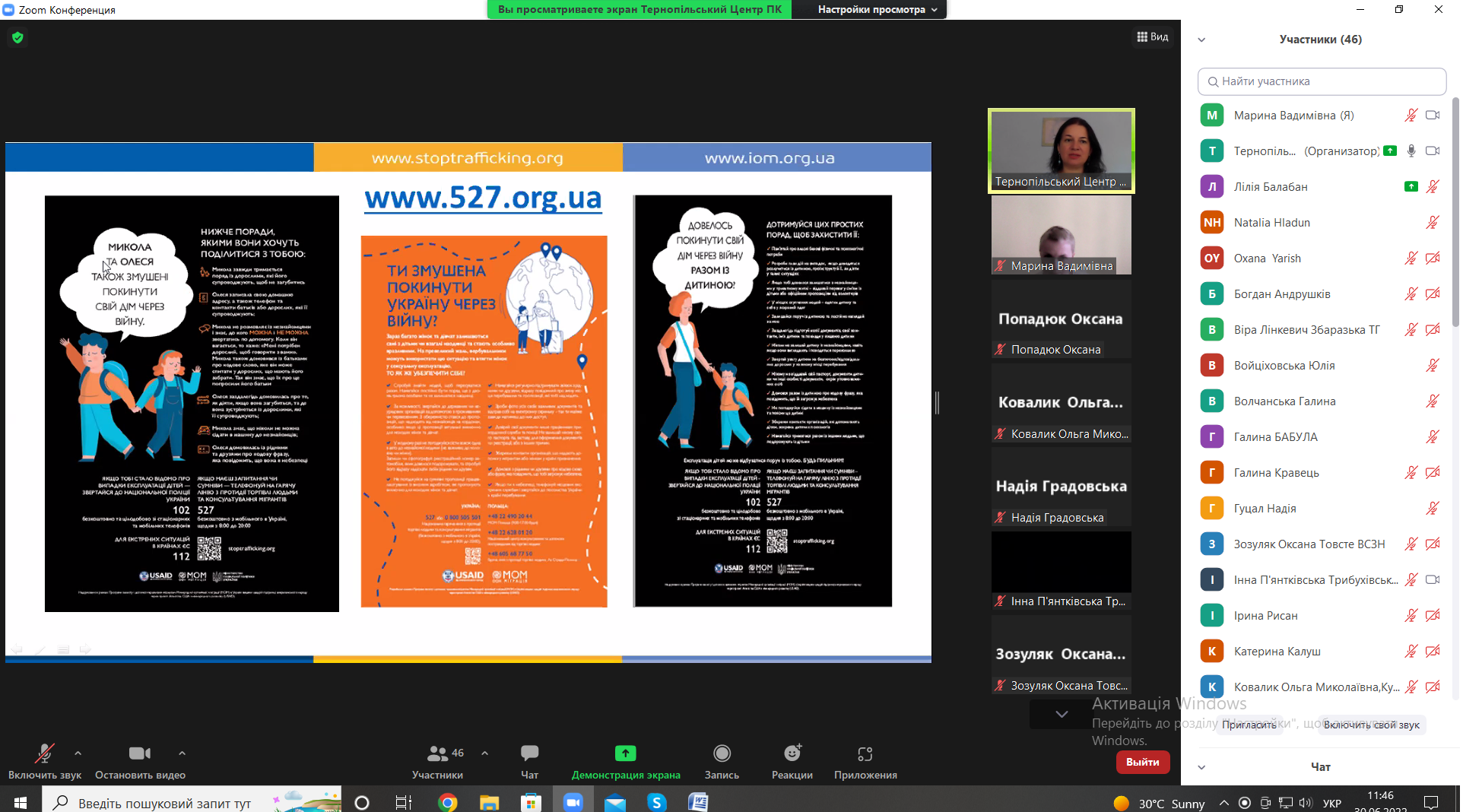Click screen share badge on Лілія Балабан
Image resolution: width=1463 pixels, height=812 pixels.
tap(1411, 186)
